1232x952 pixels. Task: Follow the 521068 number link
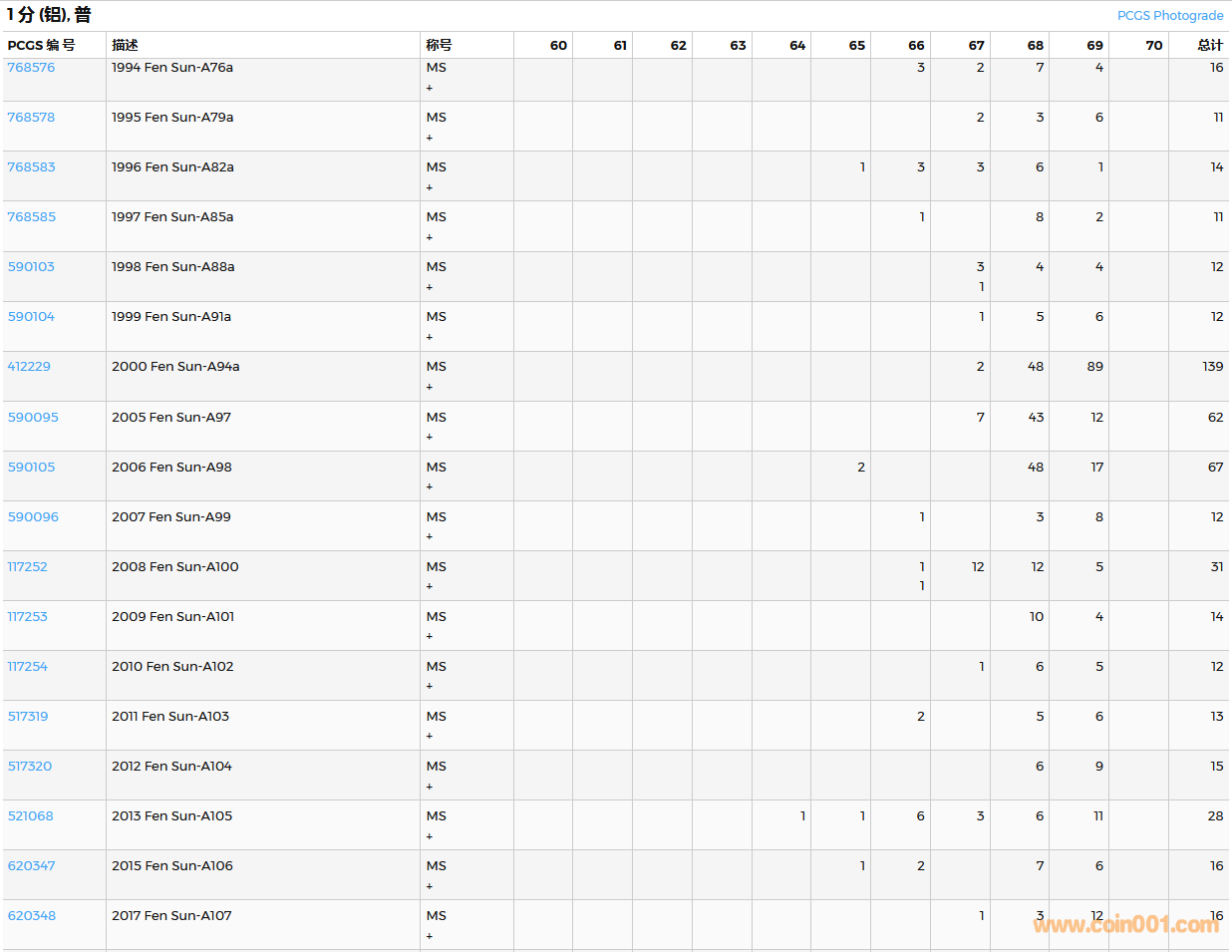(x=31, y=816)
